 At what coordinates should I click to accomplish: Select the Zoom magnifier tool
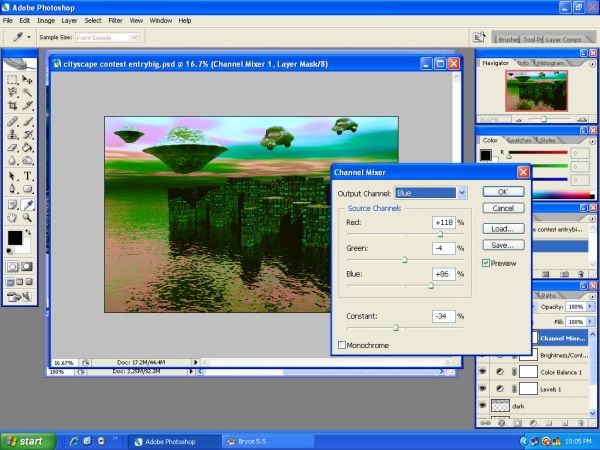coord(27,218)
